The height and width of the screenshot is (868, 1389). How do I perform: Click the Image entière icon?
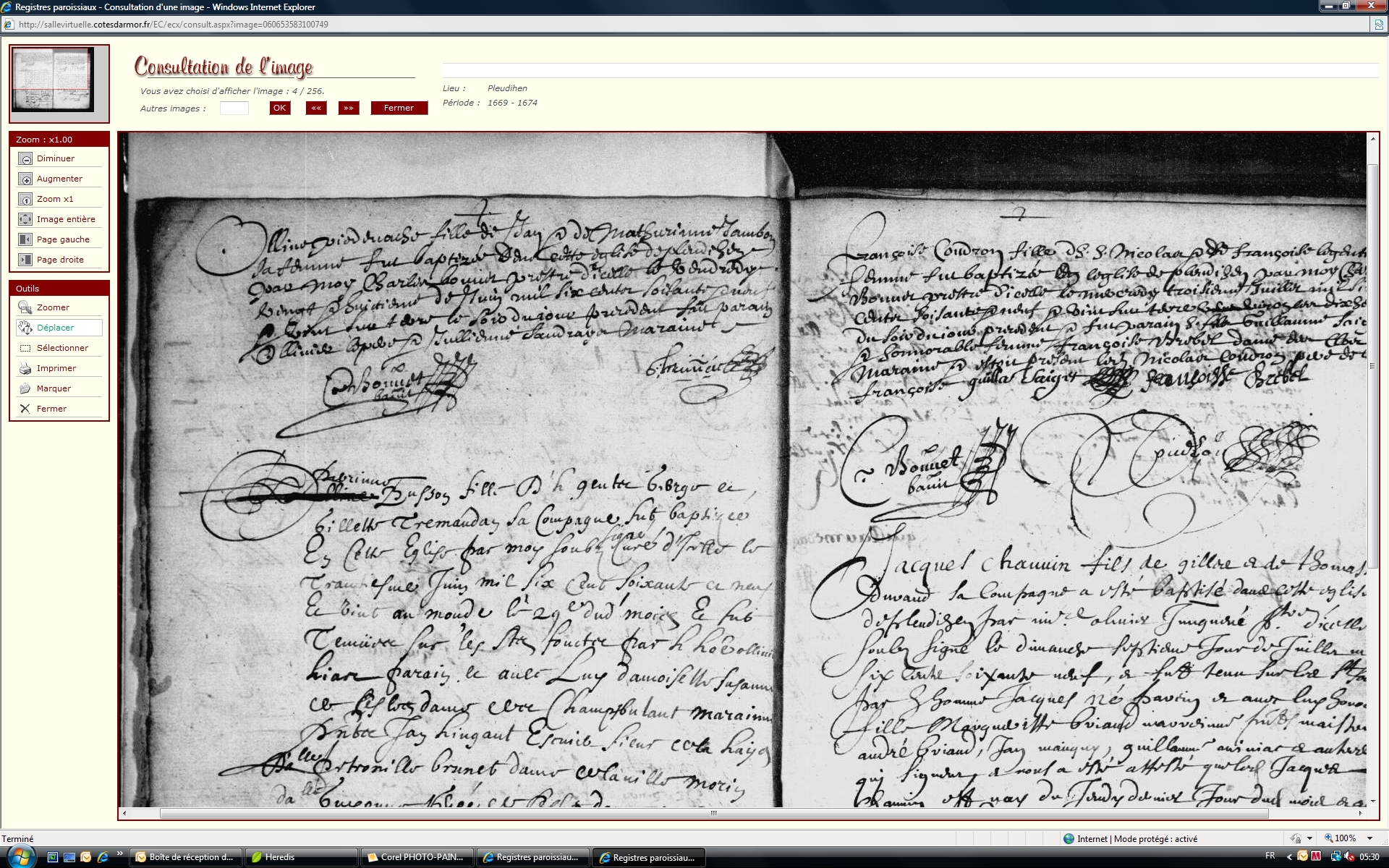25,219
